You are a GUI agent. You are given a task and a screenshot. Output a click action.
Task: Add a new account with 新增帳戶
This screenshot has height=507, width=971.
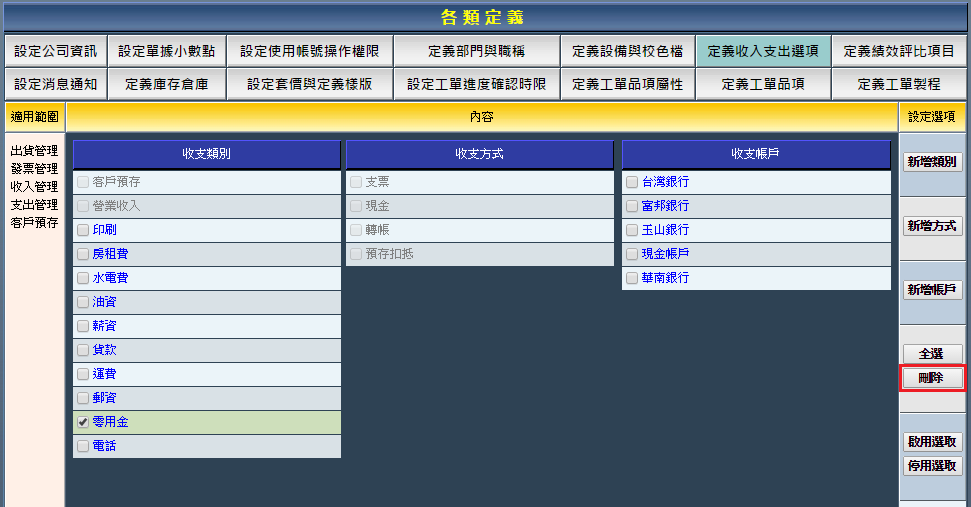932,290
